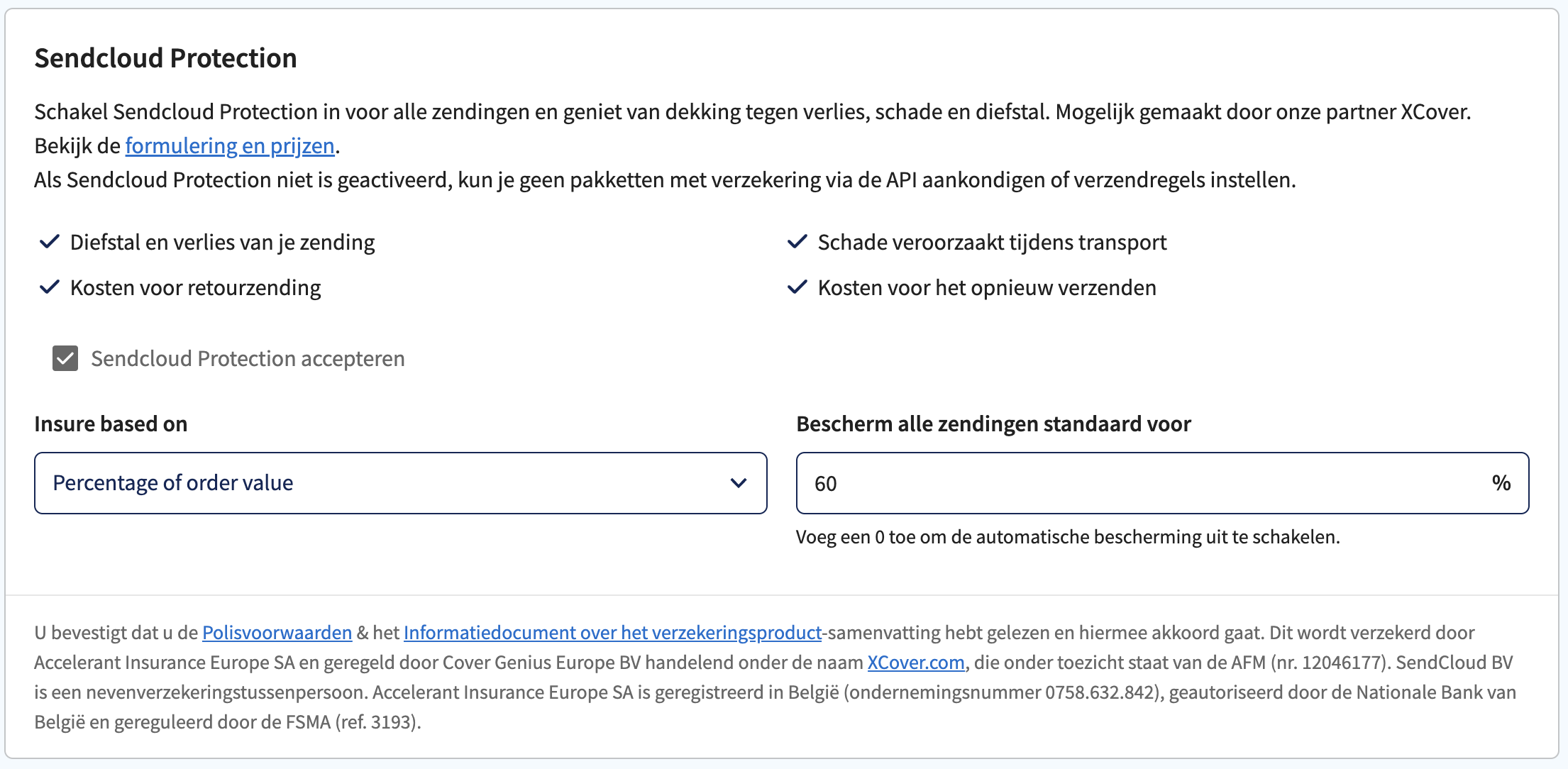This screenshot has width=1568, height=769.
Task: Open the formulering en prijzen link
Action: click(x=229, y=145)
